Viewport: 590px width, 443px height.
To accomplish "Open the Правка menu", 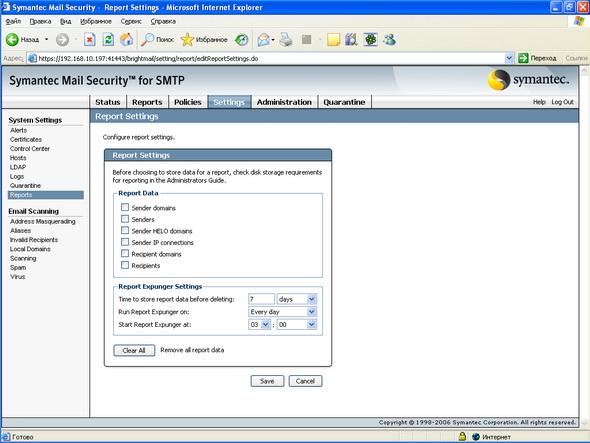I will 40,21.
